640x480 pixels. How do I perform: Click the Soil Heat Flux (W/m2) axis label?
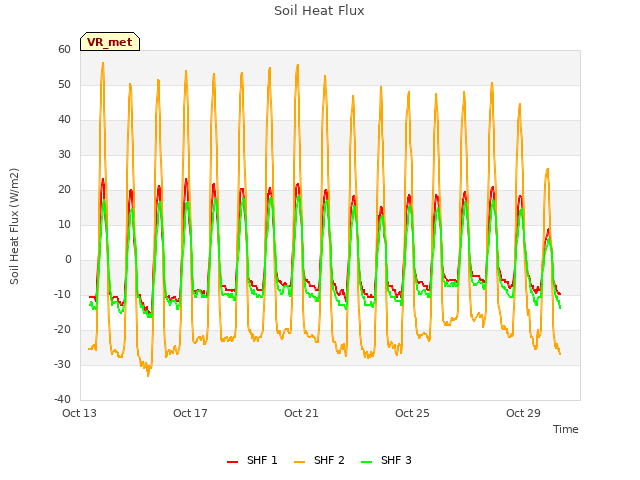(x=14, y=226)
